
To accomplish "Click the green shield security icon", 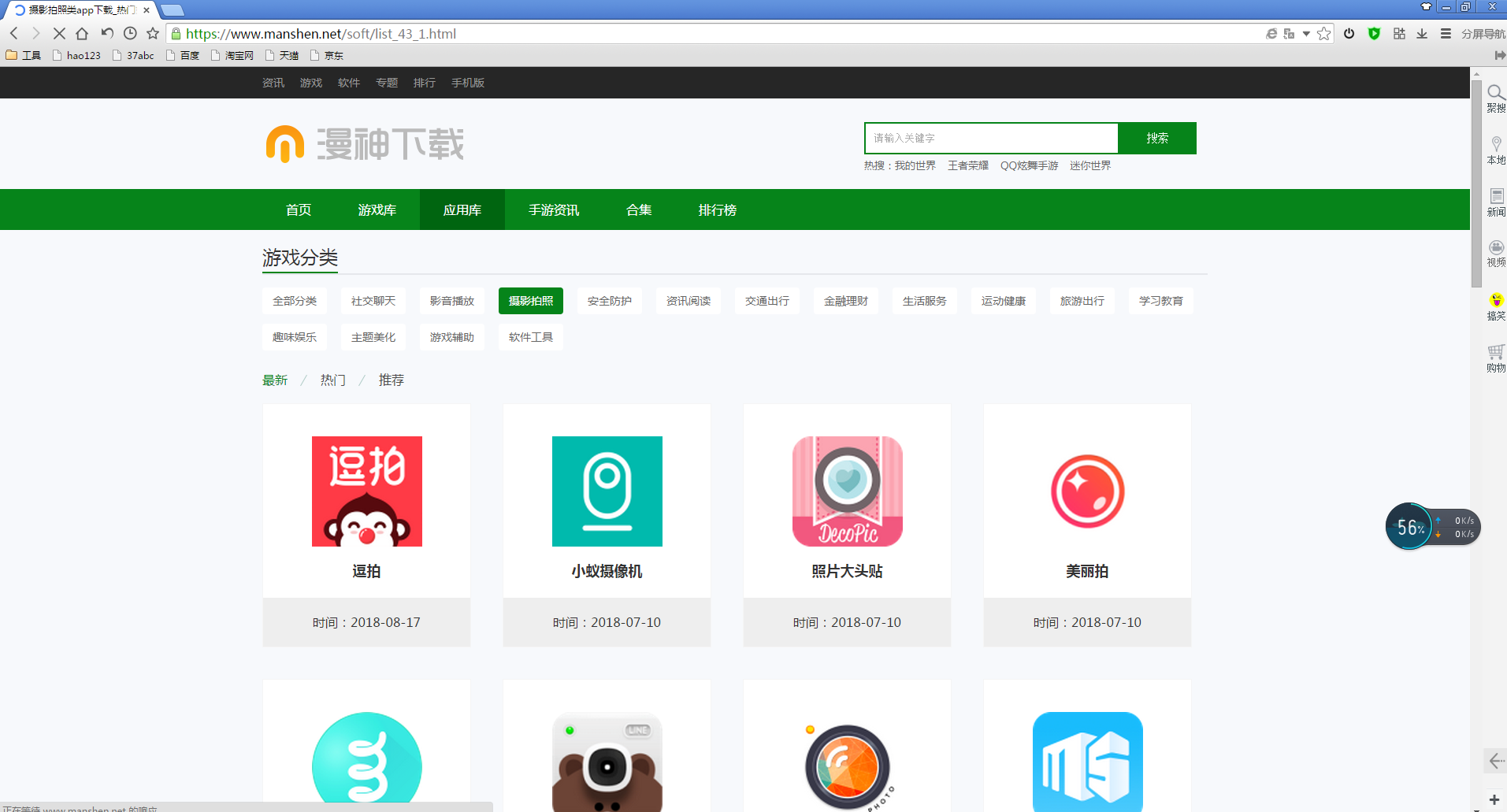I will (x=1374, y=34).
